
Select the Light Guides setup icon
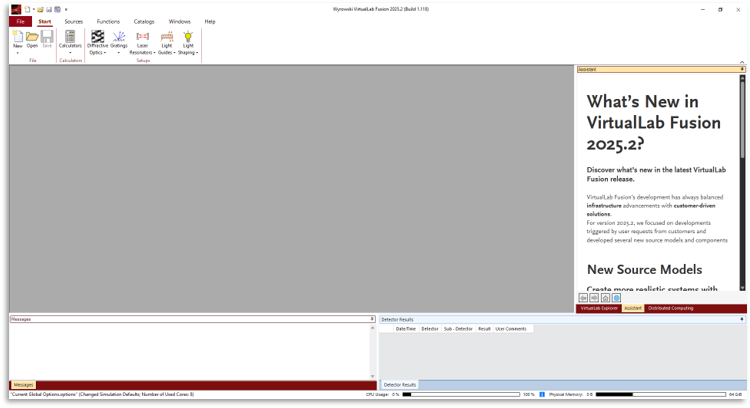coord(166,37)
